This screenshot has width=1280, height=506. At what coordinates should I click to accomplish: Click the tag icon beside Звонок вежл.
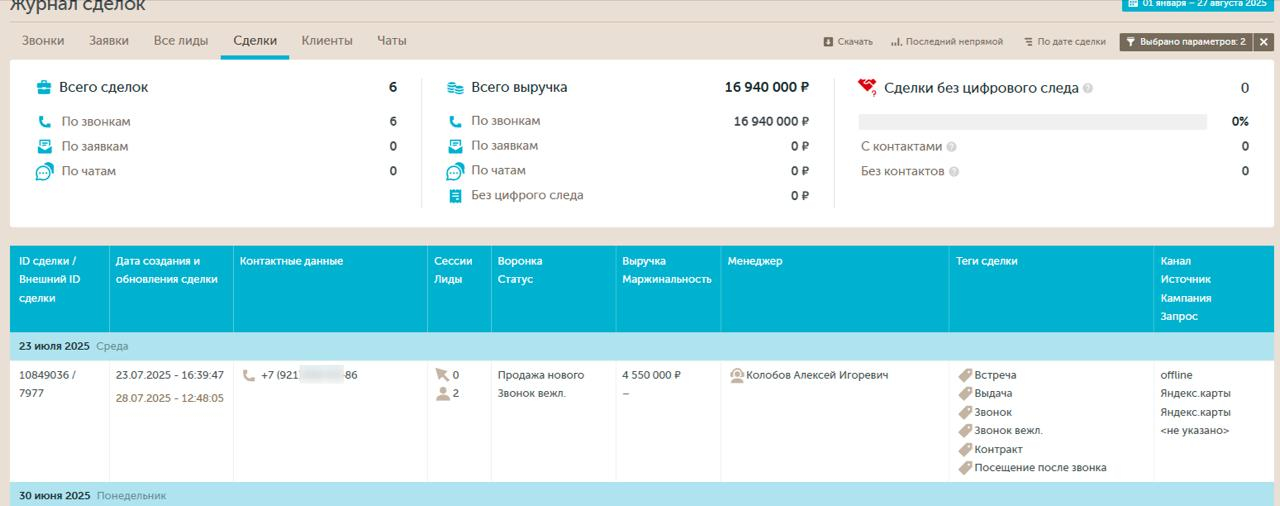tap(965, 431)
